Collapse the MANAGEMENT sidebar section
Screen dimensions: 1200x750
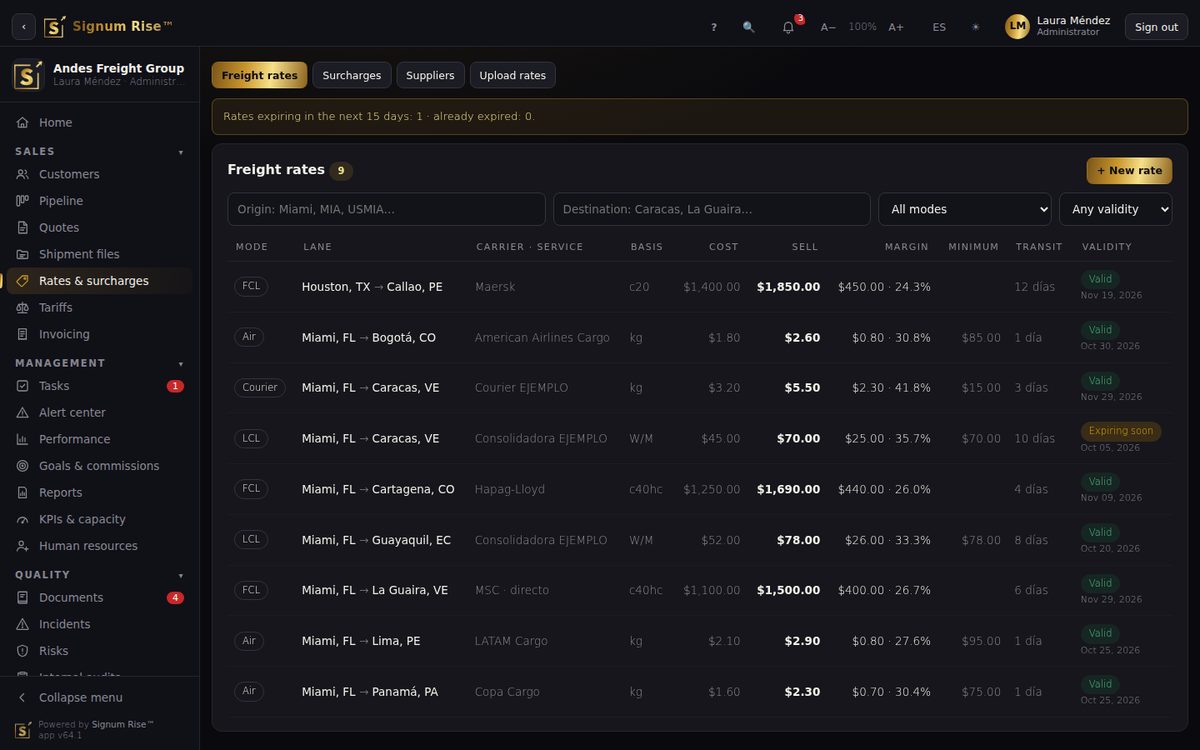point(100,363)
